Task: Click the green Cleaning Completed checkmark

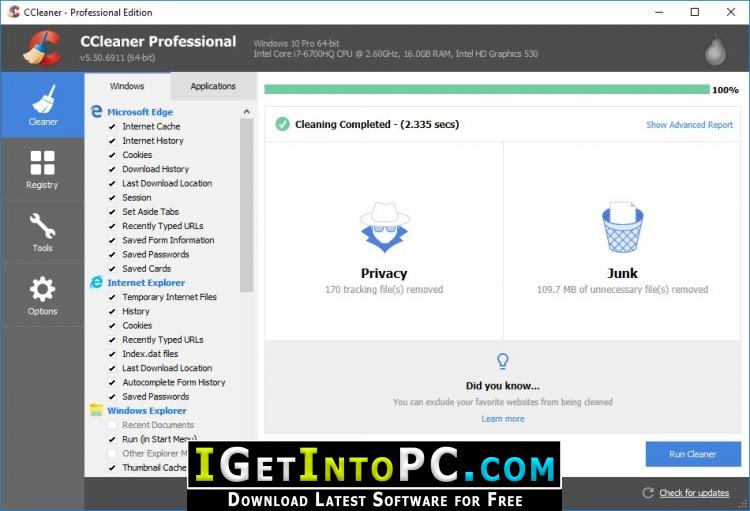Action: click(282, 124)
